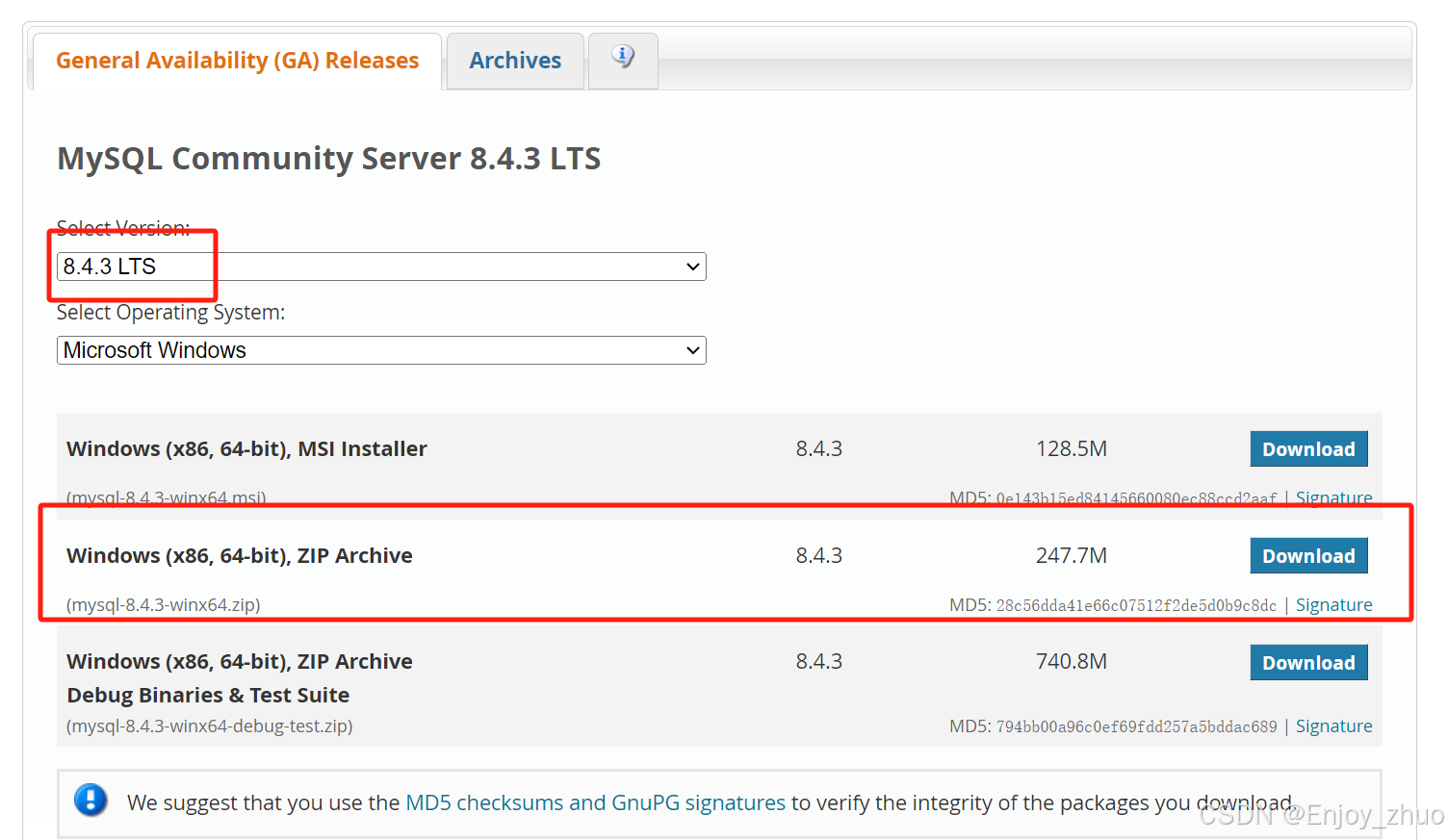
Task: Click the 247.7M size value
Action: click(1071, 555)
